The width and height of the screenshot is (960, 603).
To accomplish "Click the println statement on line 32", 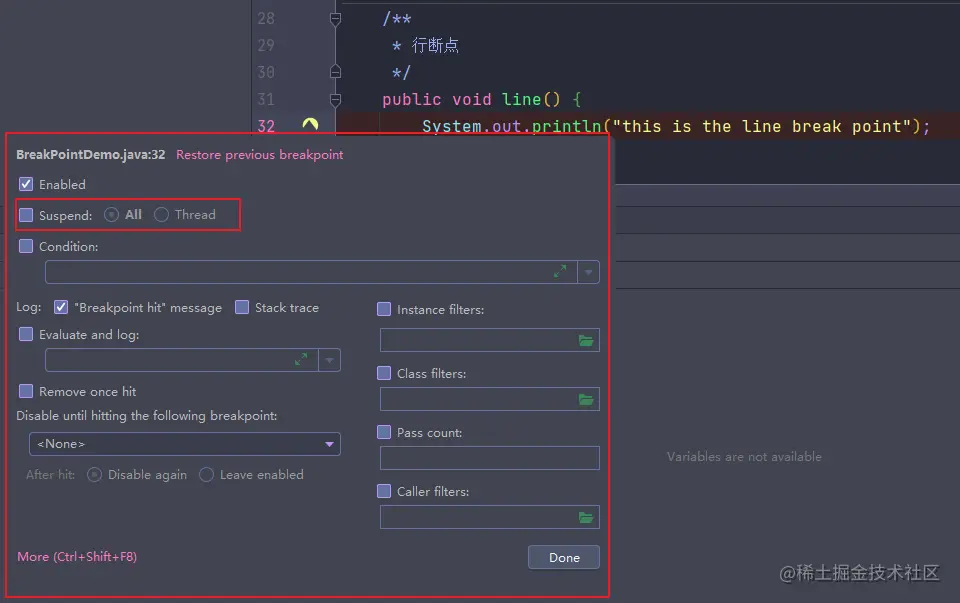I will click(676, 127).
